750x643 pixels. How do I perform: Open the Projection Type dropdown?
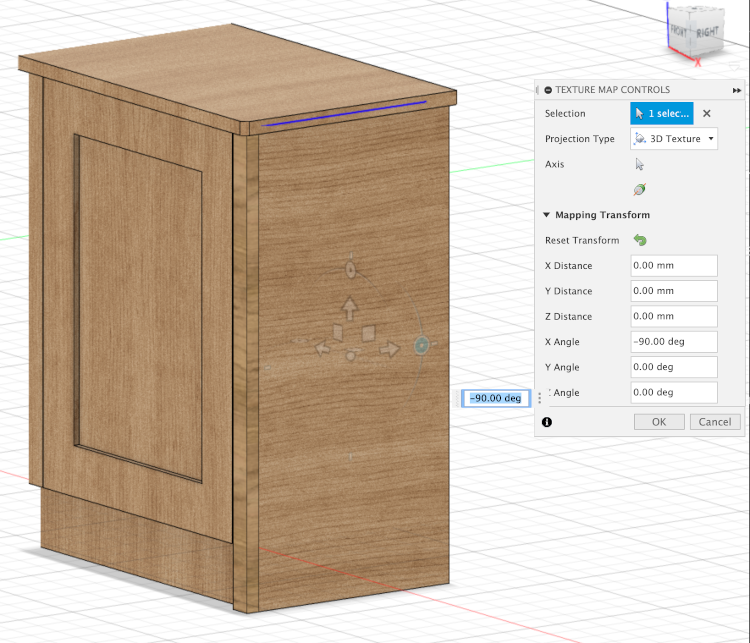(x=674, y=139)
